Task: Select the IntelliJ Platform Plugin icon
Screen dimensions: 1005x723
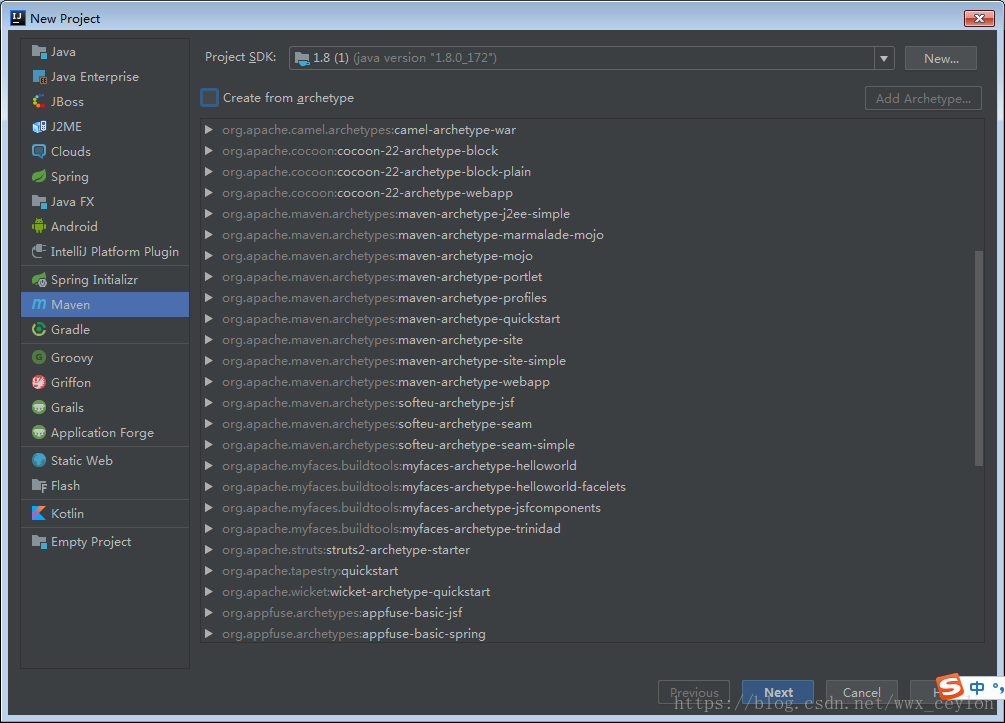Action: (x=39, y=252)
